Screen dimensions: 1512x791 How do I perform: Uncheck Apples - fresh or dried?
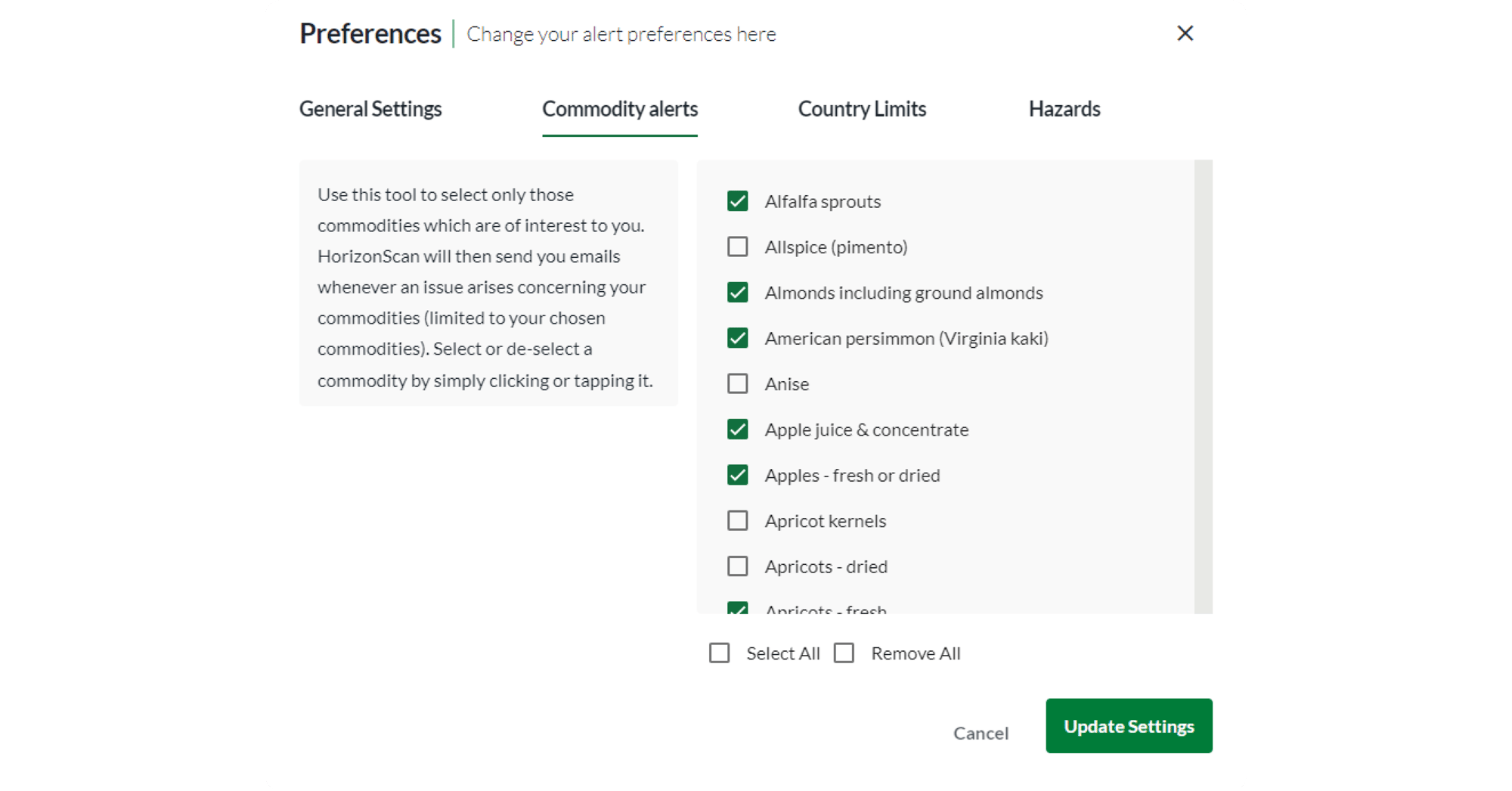click(x=737, y=475)
